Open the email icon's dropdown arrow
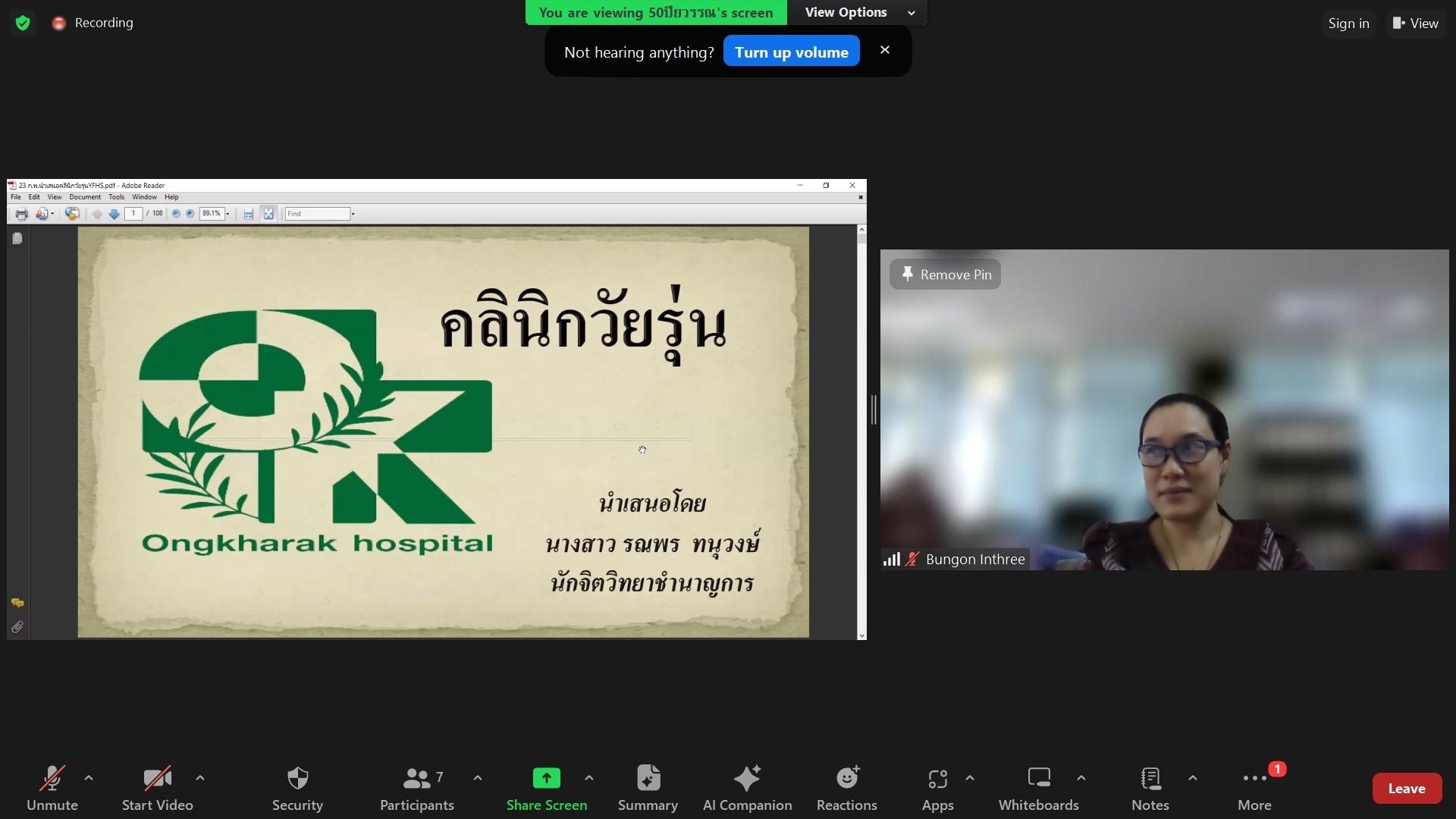The image size is (1456, 819). [x=52, y=214]
